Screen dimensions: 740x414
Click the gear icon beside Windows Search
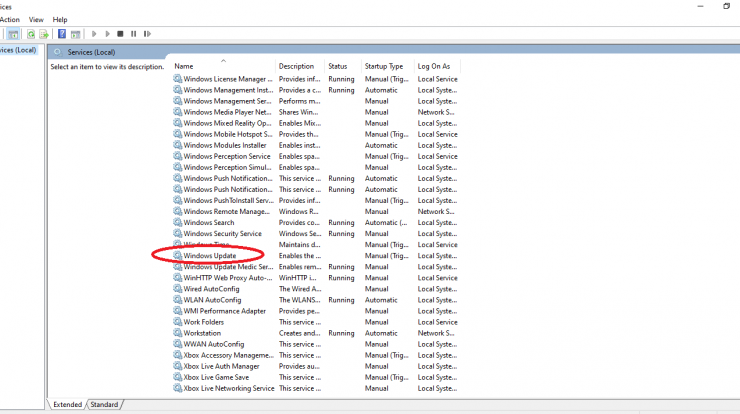[177, 222]
